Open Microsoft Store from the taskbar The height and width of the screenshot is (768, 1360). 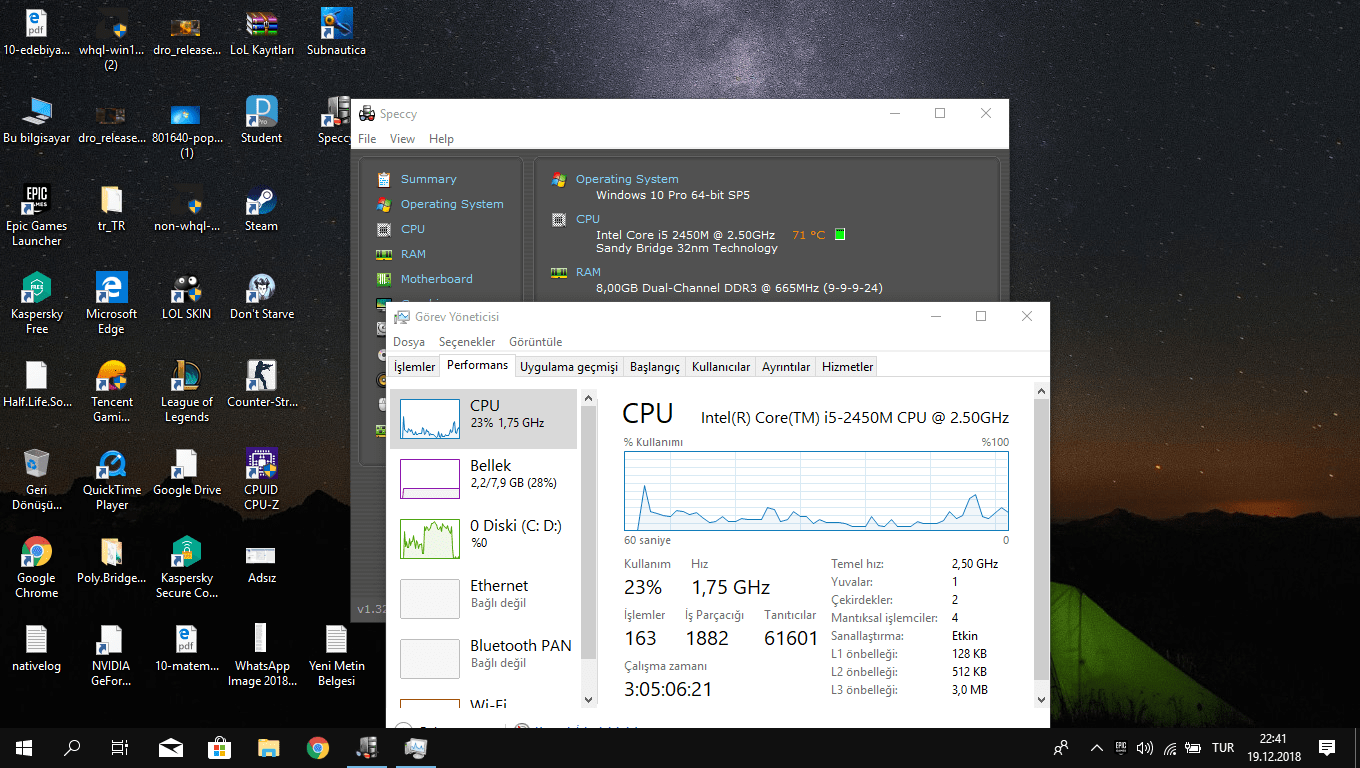[220, 748]
